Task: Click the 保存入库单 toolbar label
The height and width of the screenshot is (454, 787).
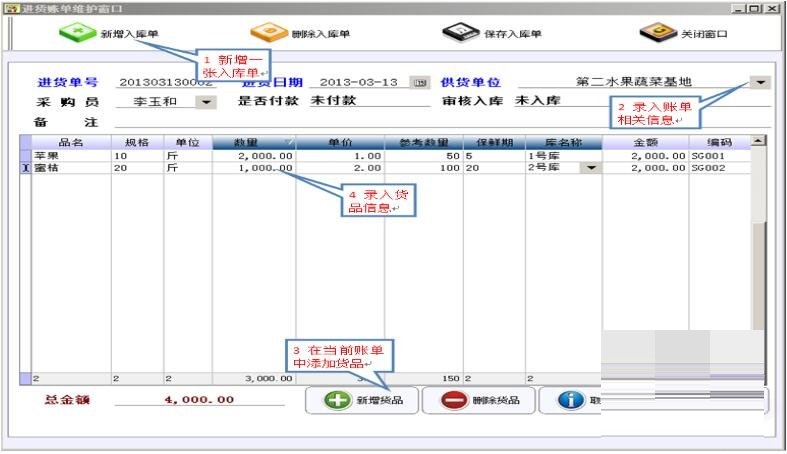Action: pos(512,34)
